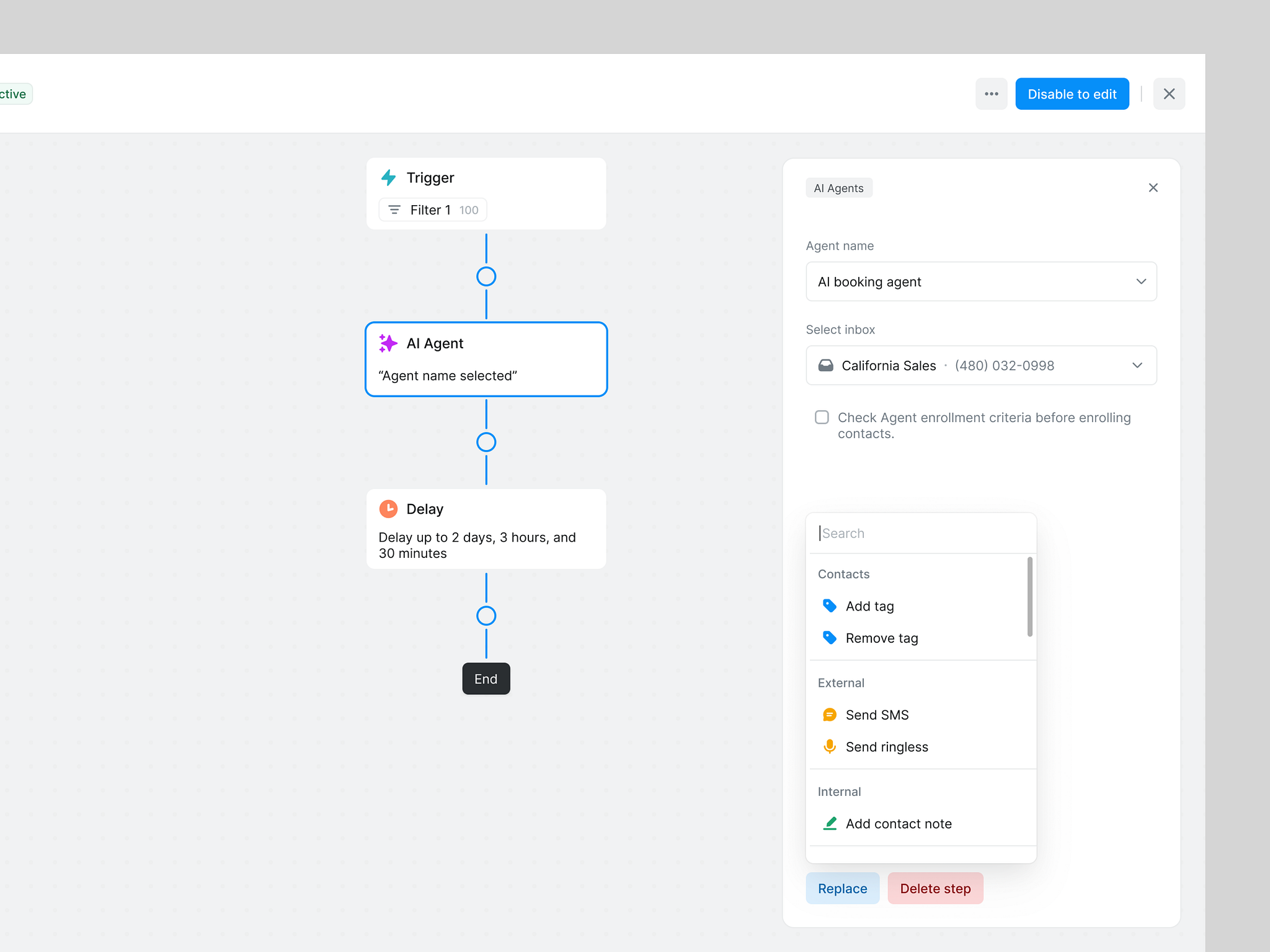Click the Delete step button
1270x952 pixels.
(935, 888)
